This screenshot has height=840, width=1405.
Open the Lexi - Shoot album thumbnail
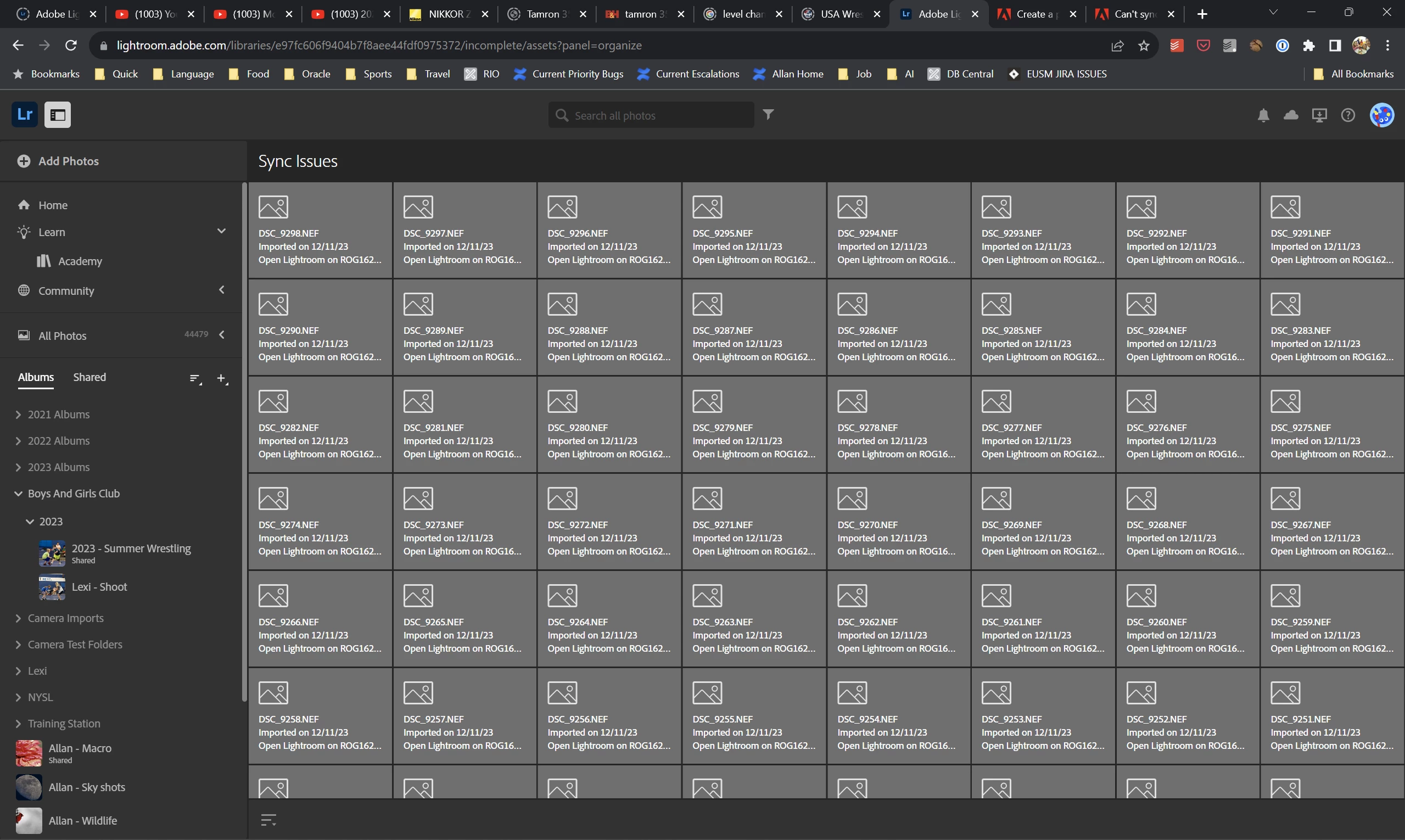(x=52, y=587)
